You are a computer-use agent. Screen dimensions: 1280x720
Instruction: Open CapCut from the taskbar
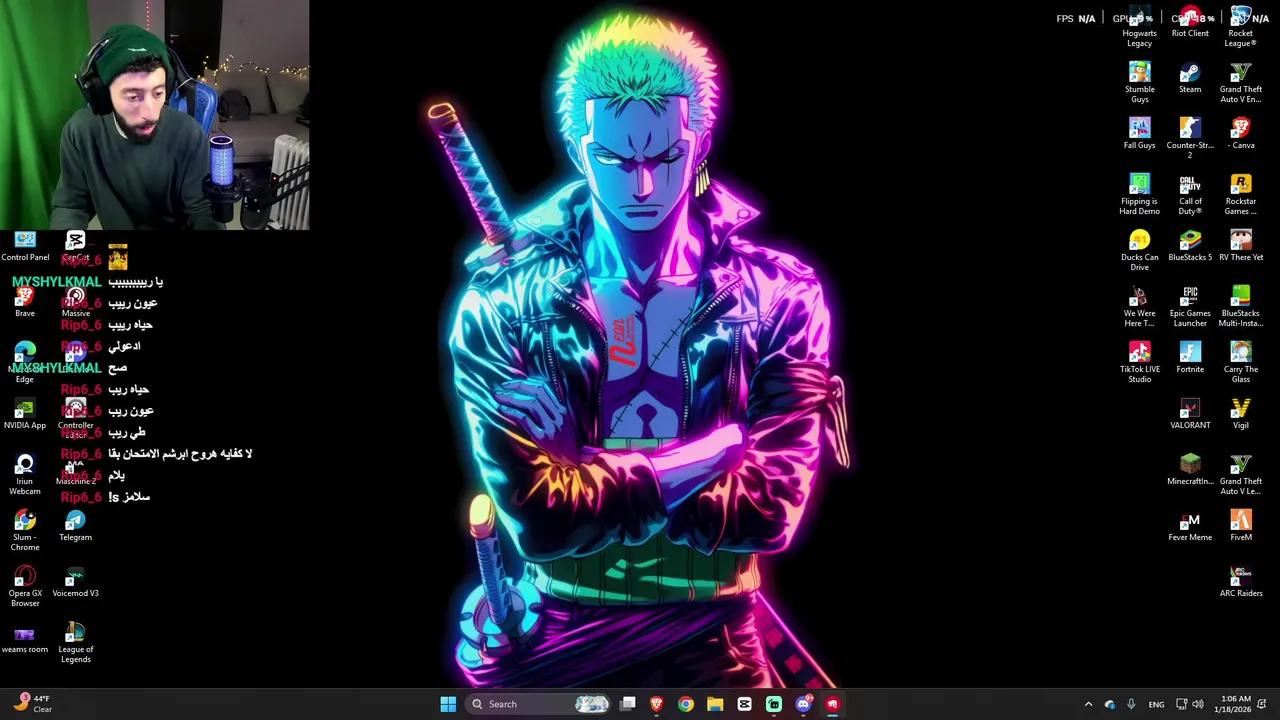(744, 704)
